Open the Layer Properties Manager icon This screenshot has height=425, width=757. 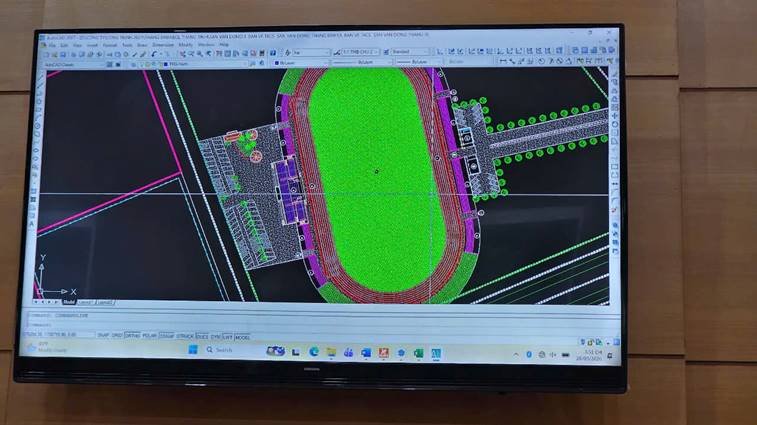133,65
